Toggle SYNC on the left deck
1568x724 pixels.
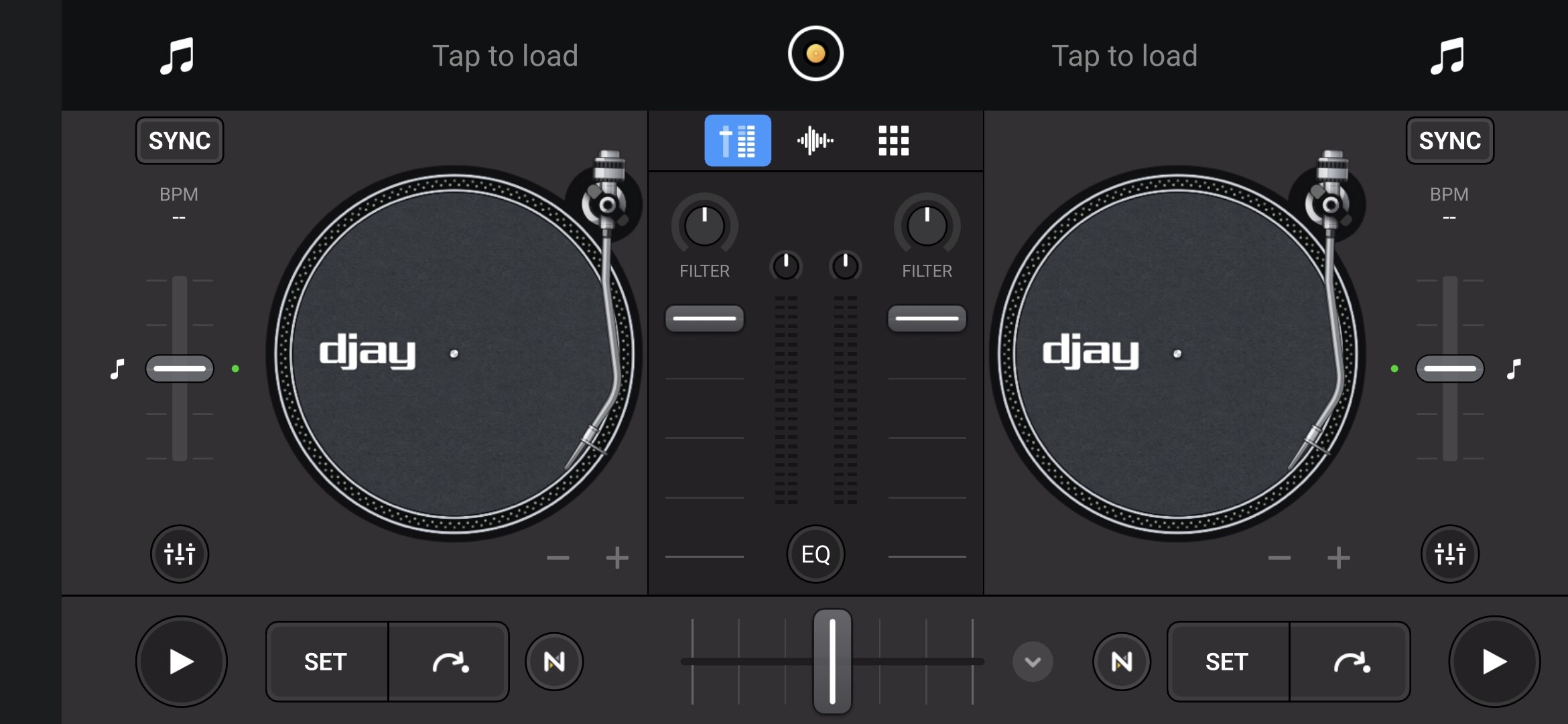(x=180, y=141)
